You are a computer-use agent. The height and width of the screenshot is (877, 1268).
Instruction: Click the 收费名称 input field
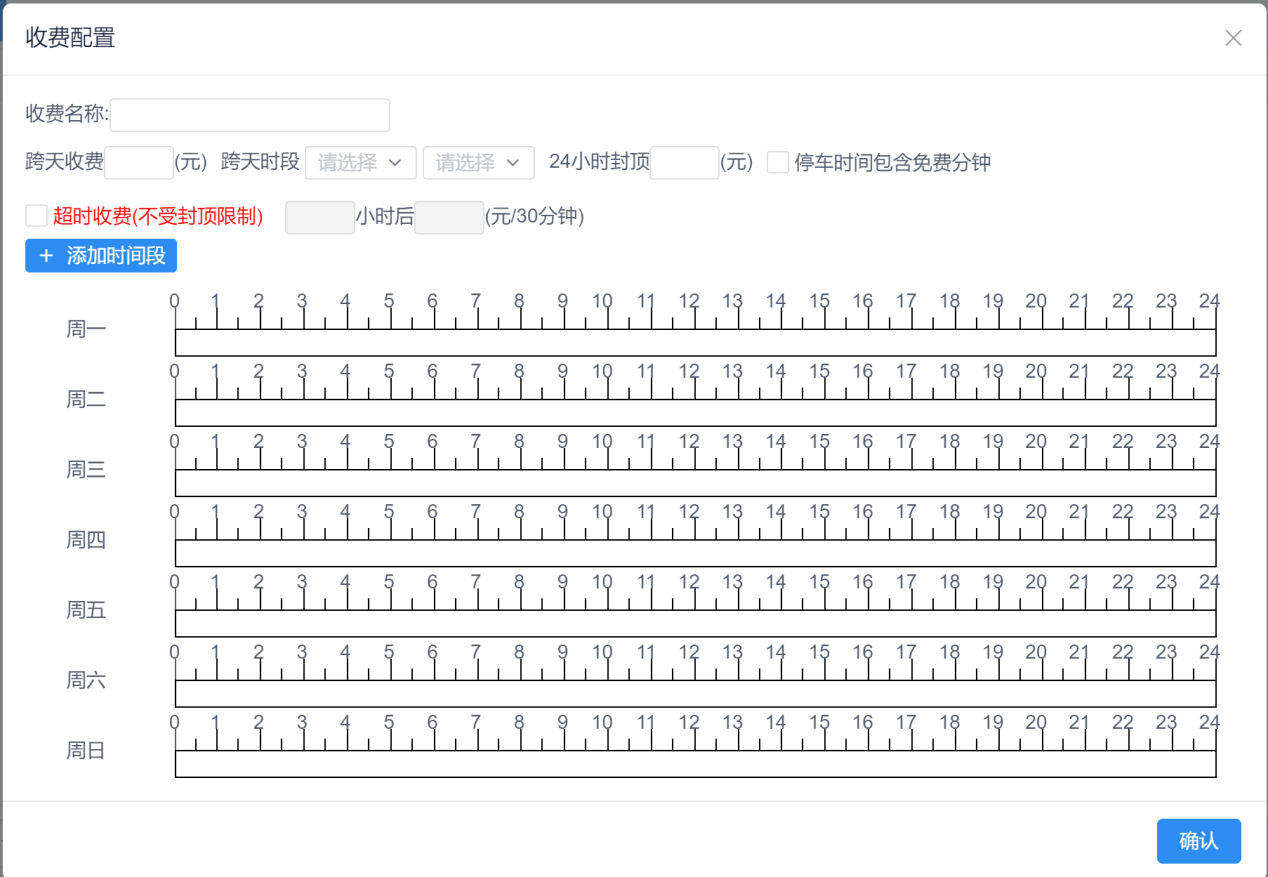[250, 115]
